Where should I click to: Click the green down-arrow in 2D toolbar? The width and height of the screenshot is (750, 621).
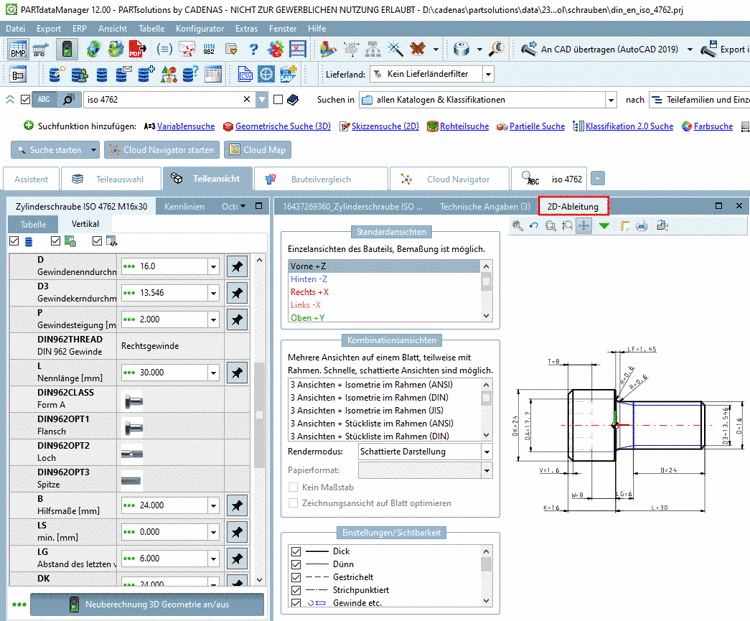coord(603,226)
